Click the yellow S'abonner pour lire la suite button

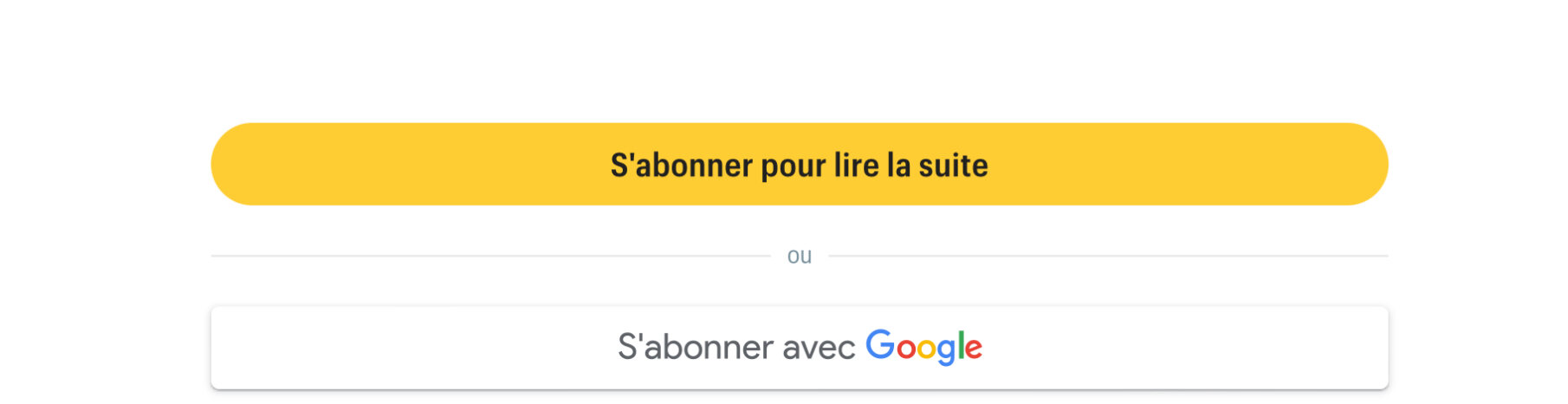point(799,164)
